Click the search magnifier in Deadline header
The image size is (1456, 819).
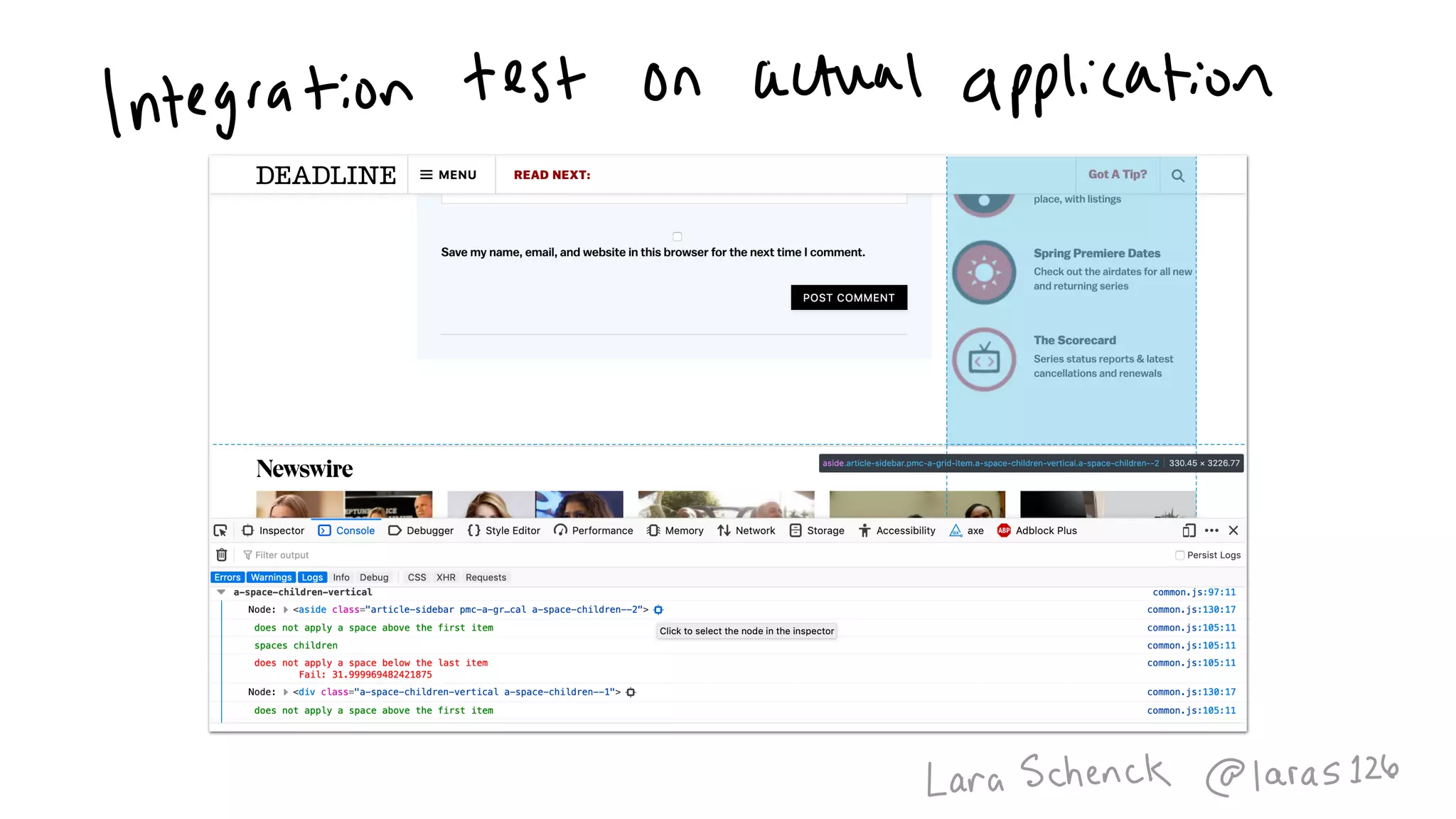[1177, 176]
